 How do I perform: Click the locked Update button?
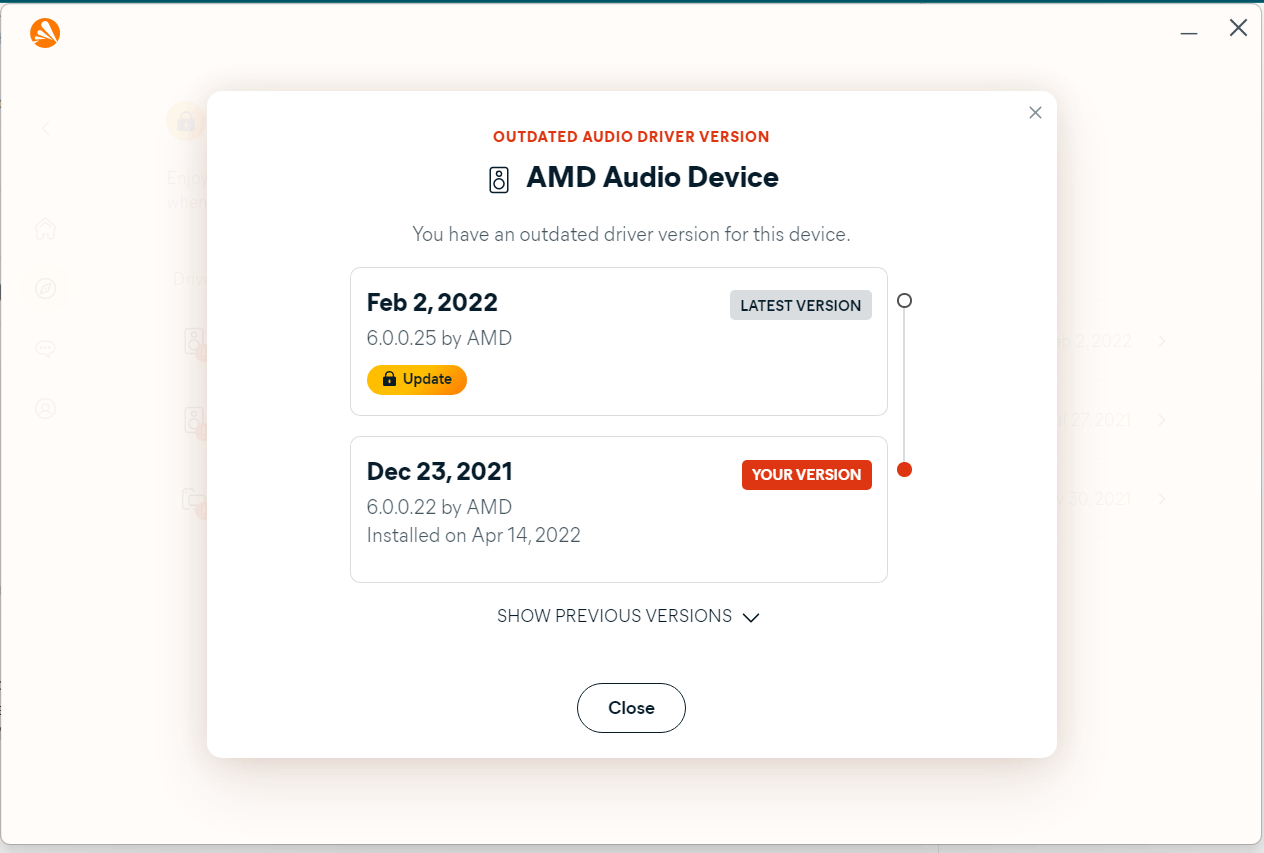point(417,380)
